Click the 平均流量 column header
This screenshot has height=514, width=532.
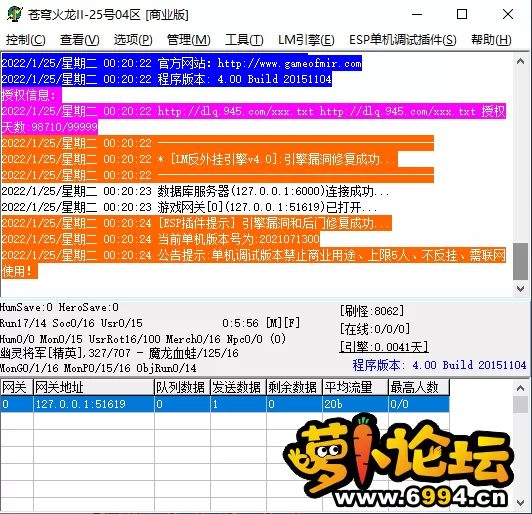click(x=355, y=387)
